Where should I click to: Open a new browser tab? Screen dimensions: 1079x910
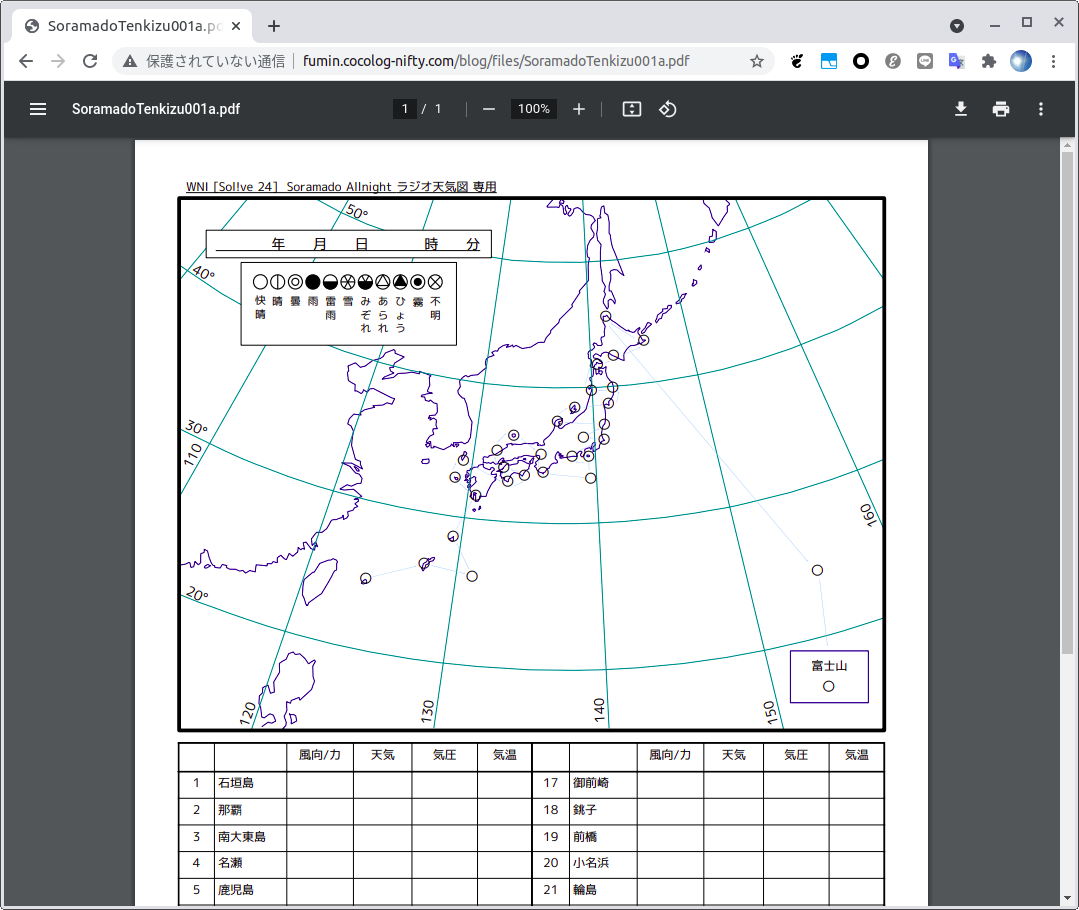274,26
